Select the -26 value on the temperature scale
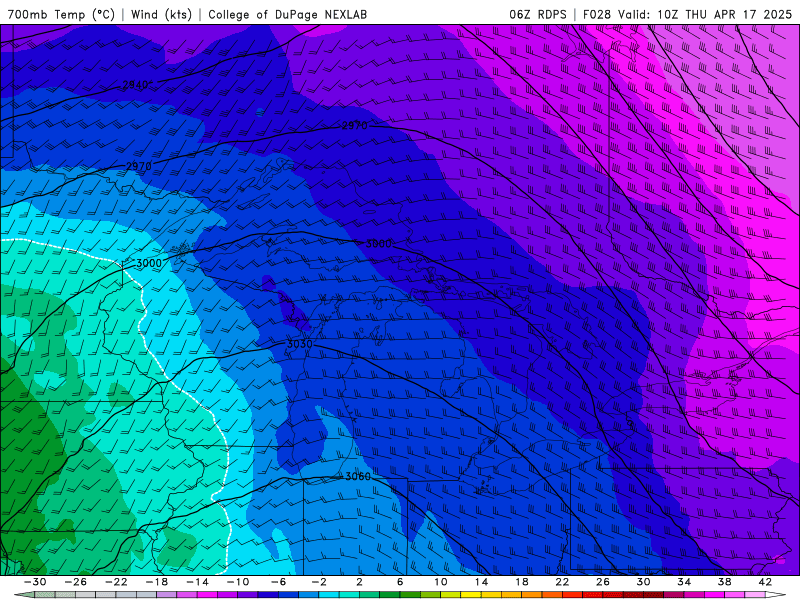Viewport: 800px width, 600px height. (76, 582)
